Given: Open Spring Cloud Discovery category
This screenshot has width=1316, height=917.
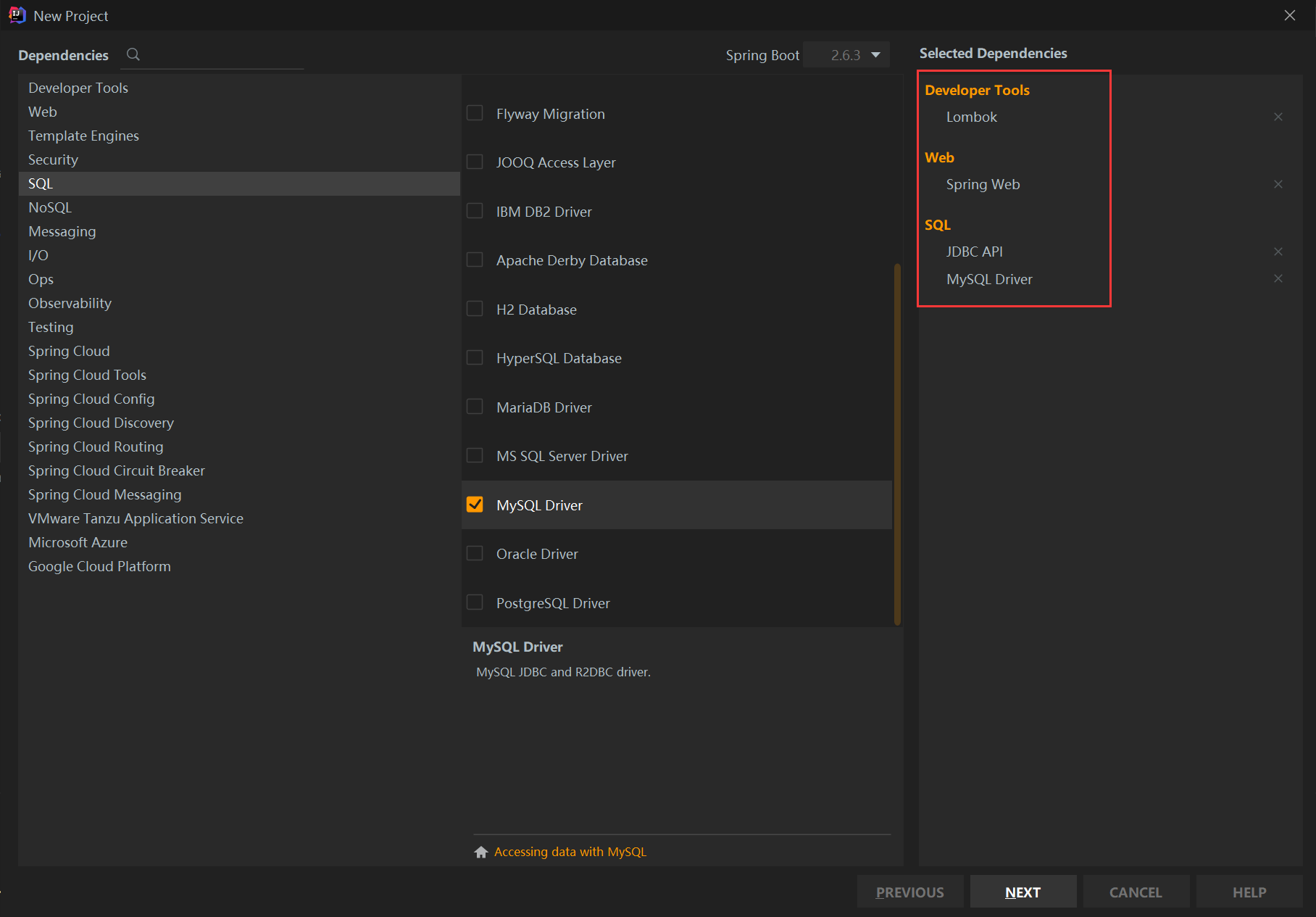Looking at the screenshot, I should click(x=239, y=423).
